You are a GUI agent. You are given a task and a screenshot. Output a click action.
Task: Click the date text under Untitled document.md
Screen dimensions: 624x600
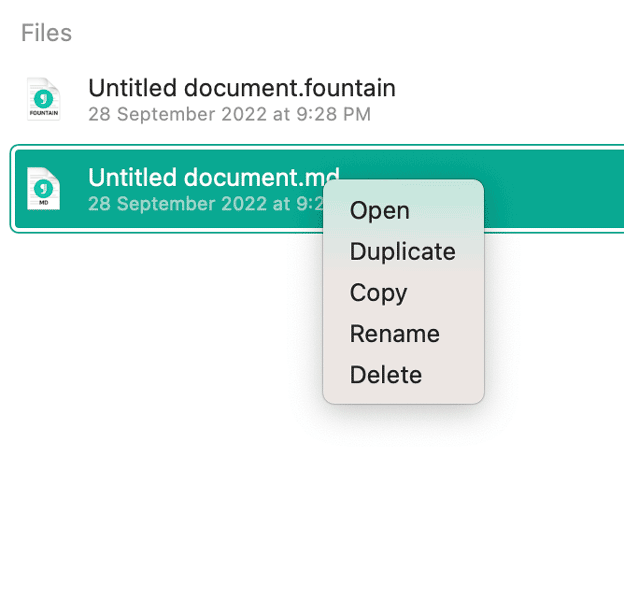206,204
